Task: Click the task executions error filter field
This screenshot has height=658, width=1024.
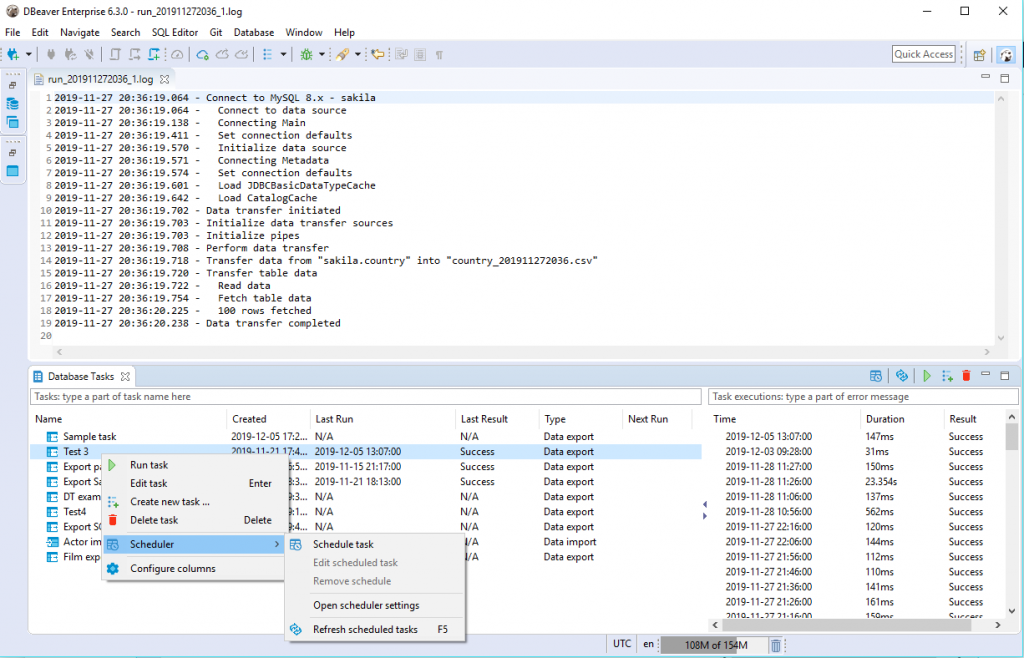Action: pos(863,396)
